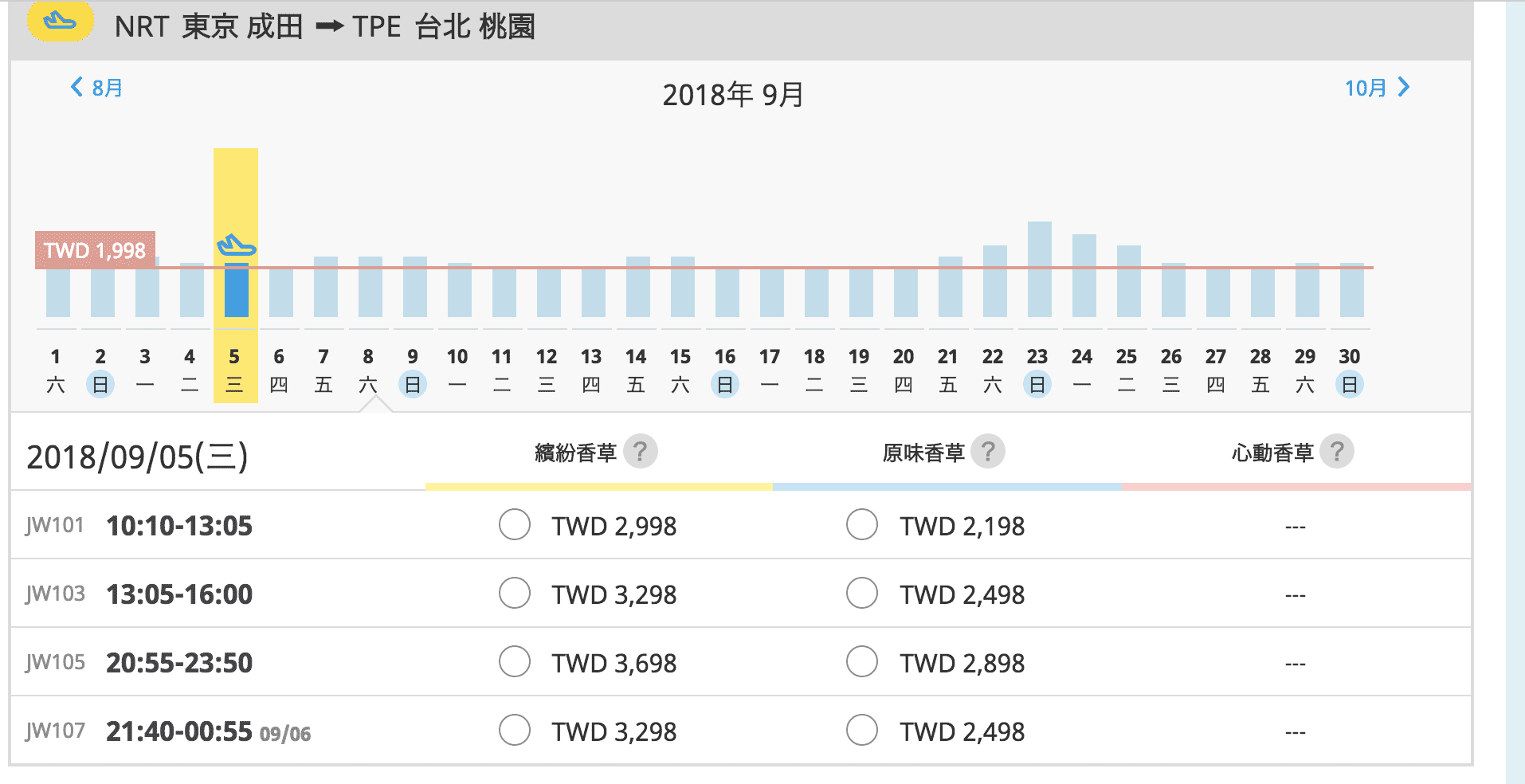Pick September 8 on the calendar

[368, 370]
